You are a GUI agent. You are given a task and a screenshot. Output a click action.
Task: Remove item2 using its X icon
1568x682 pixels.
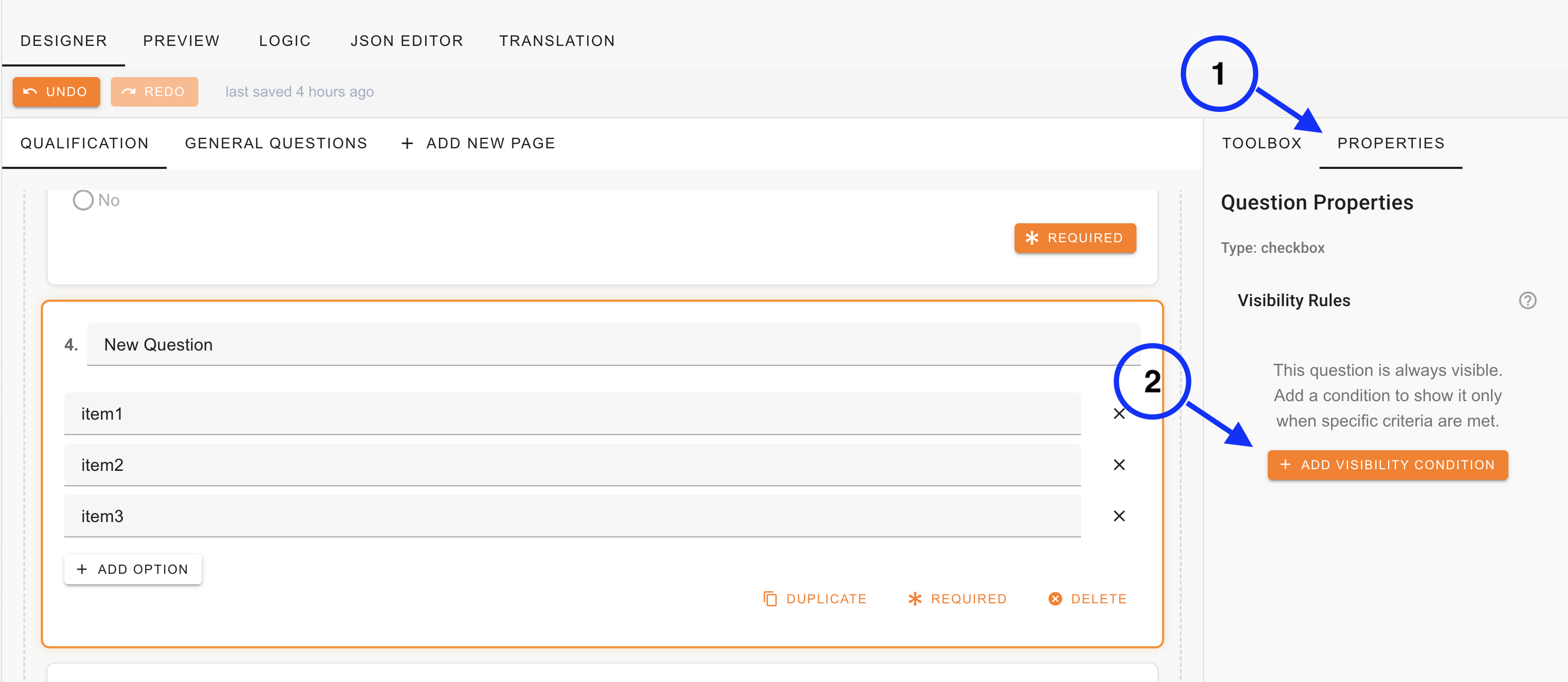[1120, 465]
